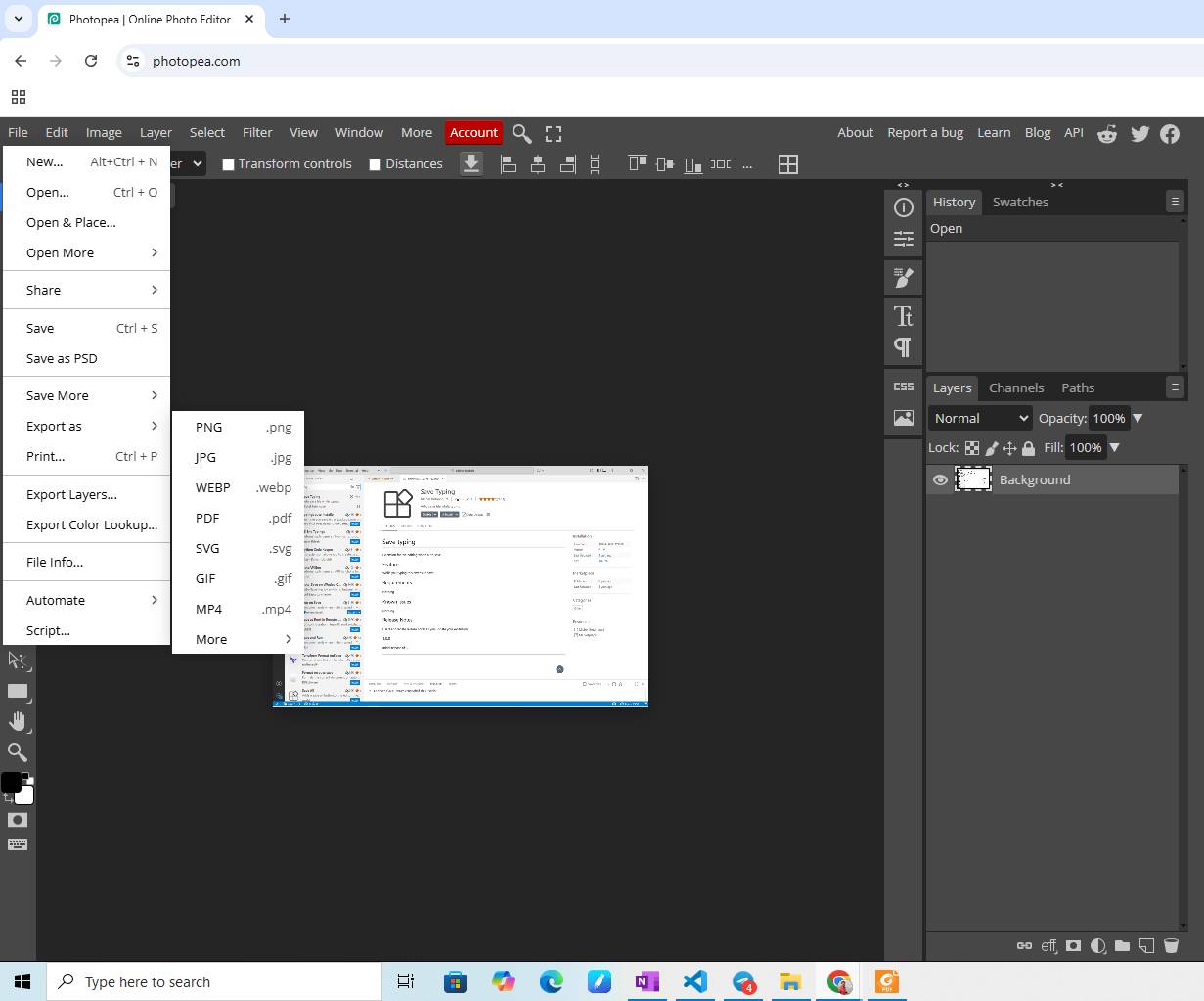This screenshot has height=1001, width=1204.
Task: Switch to the Channels tab
Action: tap(1016, 387)
